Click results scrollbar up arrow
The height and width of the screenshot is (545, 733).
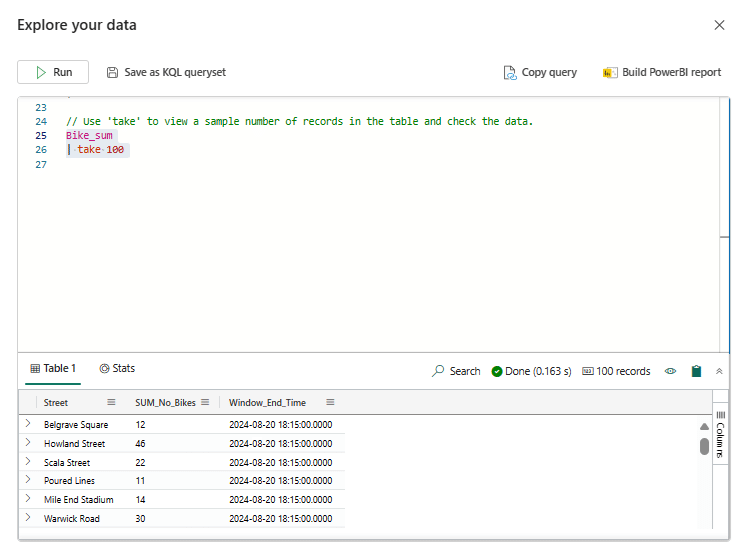[x=704, y=426]
